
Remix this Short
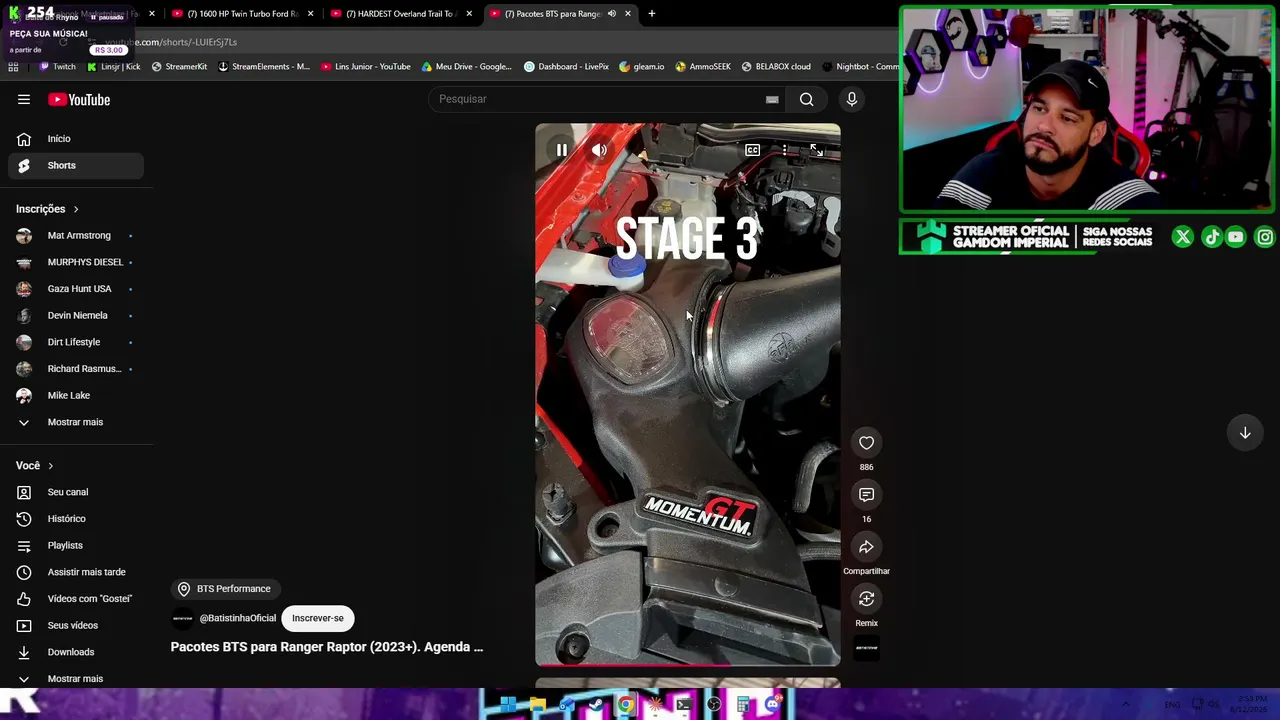tap(866, 599)
